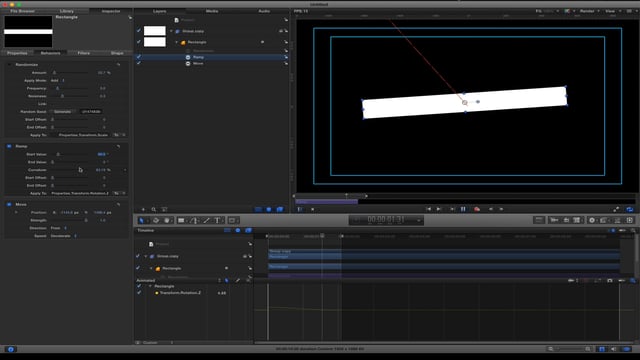Go to start of project
This screenshot has width=640, height=360.
point(428,209)
